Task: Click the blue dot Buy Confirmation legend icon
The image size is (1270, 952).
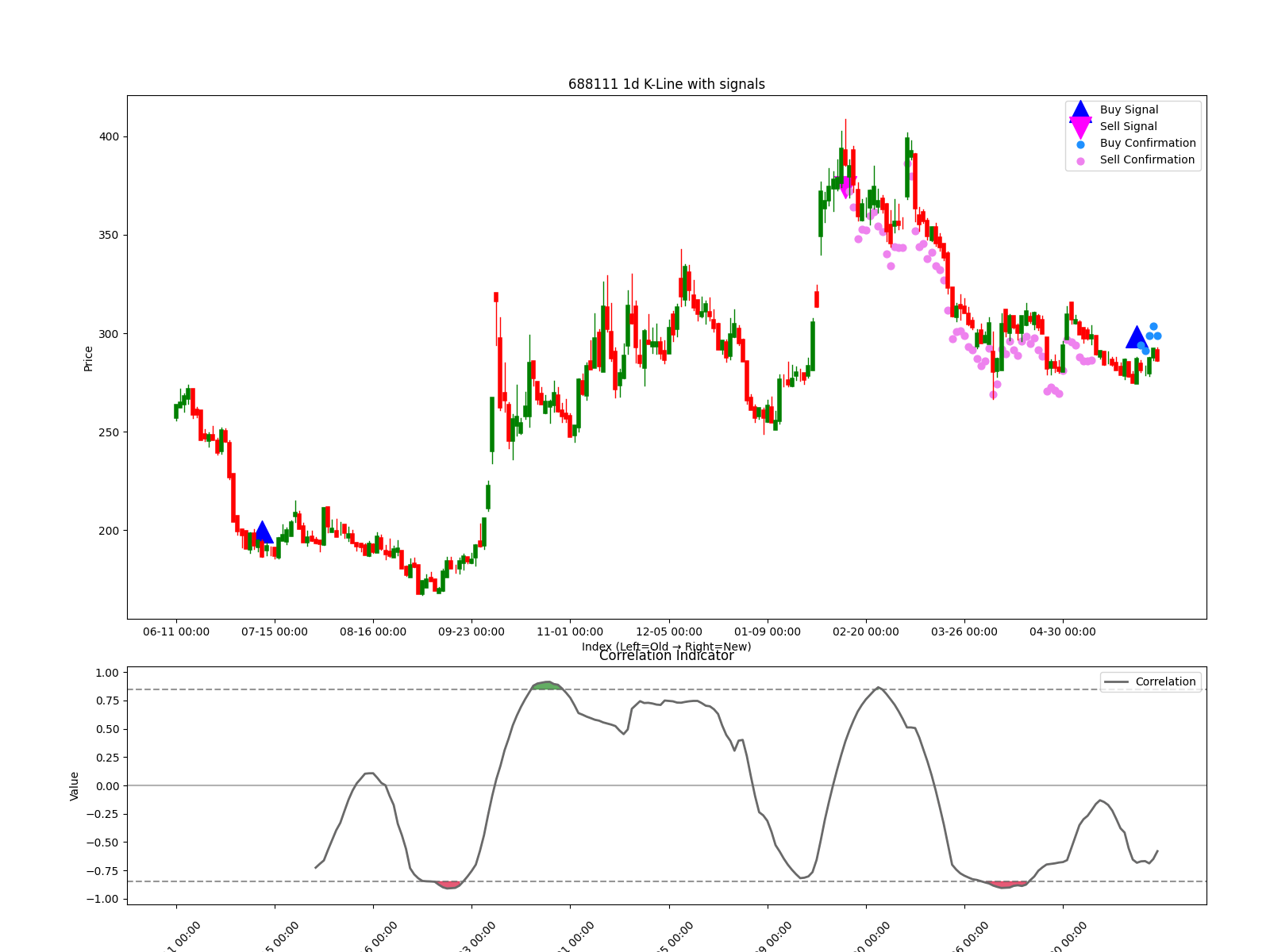Action: click(1080, 144)
